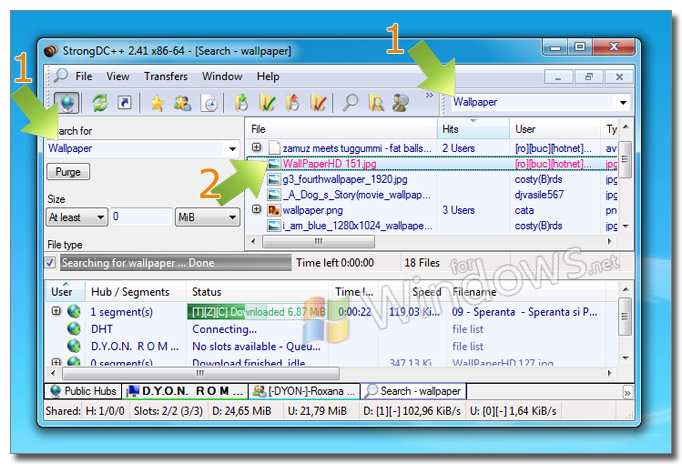Open Favorite Hubs star icon

pyautogui.click(x=157, y=103)
